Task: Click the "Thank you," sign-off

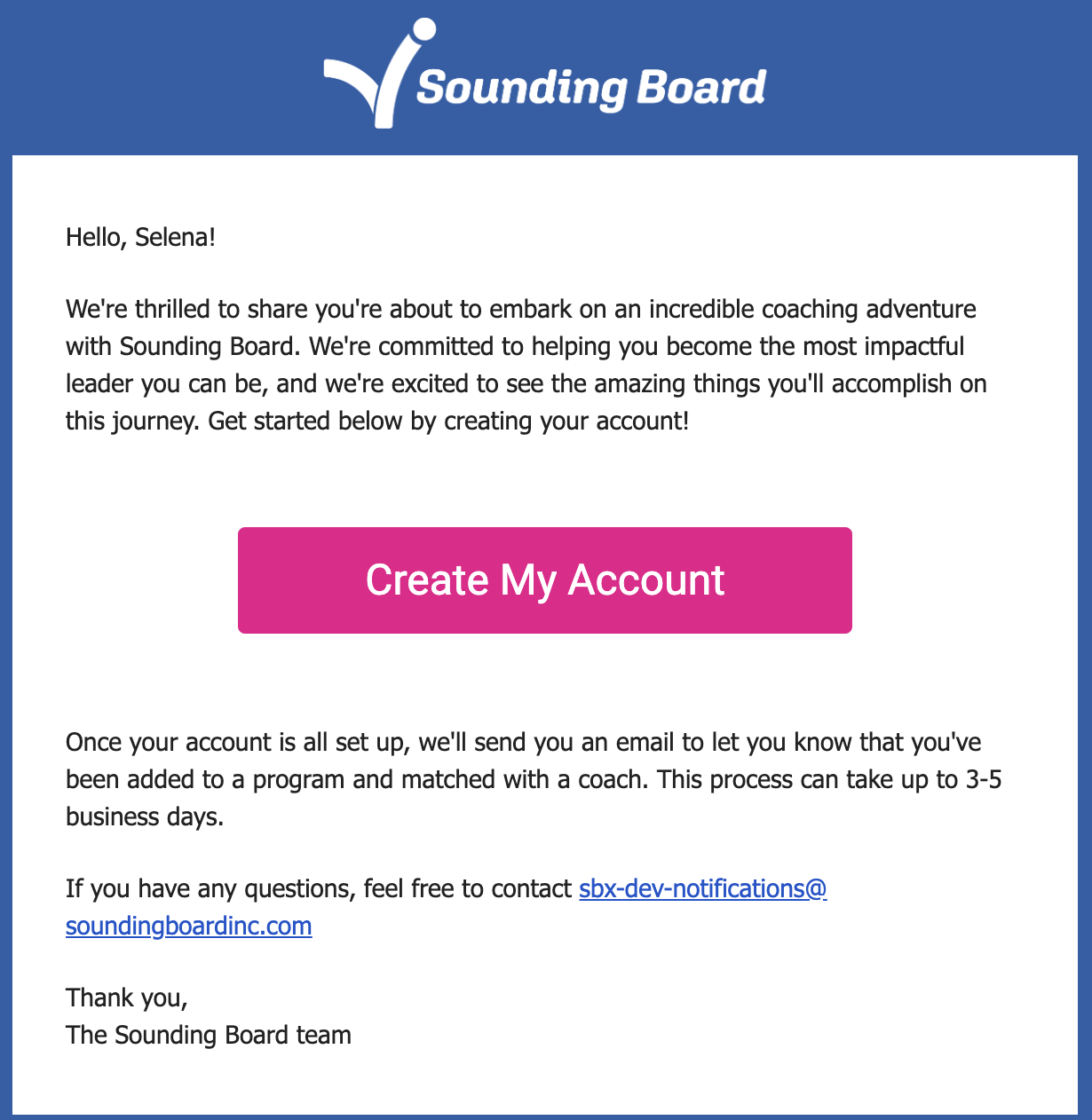Action: (x=127, y=998)
